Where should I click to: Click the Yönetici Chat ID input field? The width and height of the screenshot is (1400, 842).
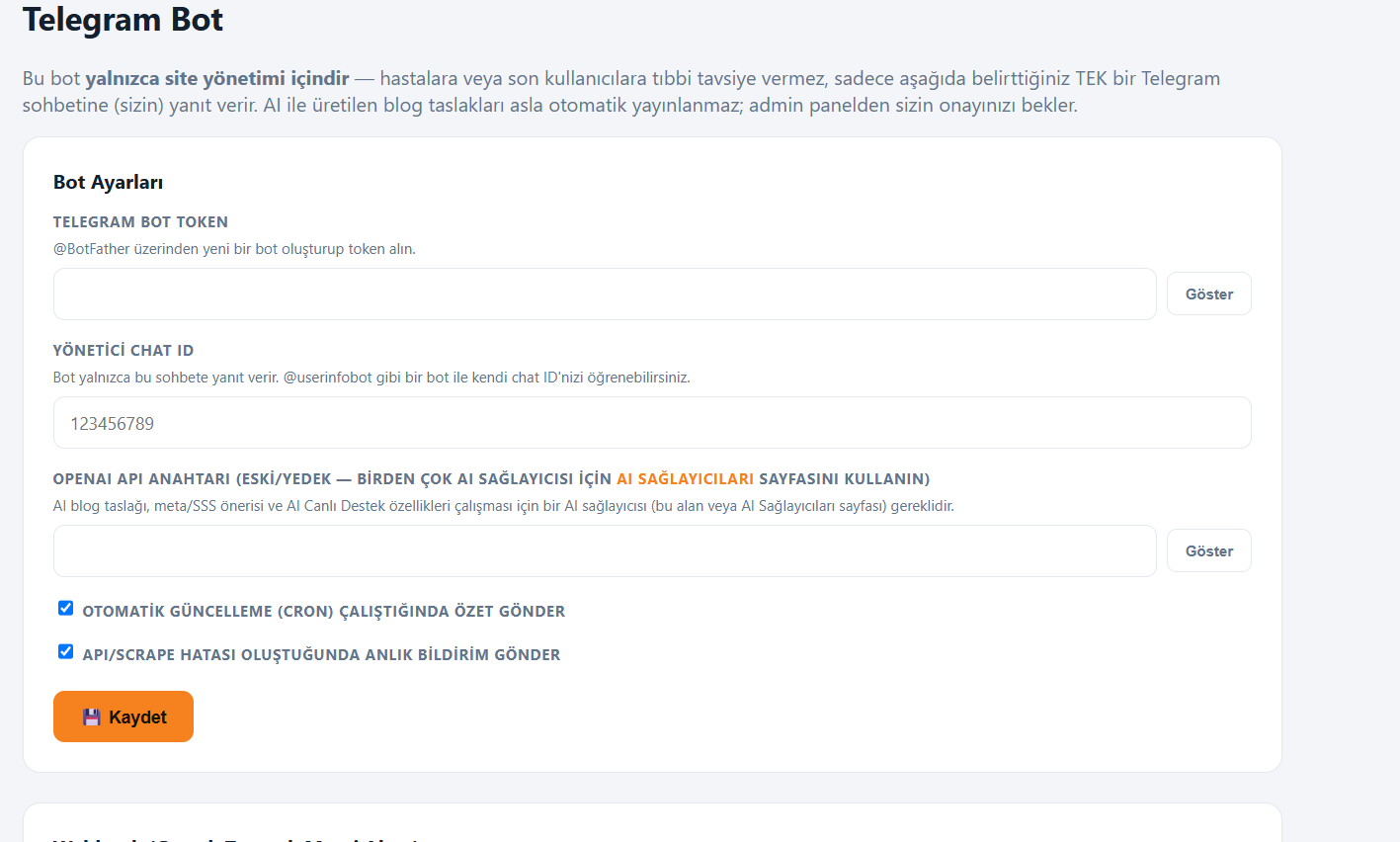point(652,423)
